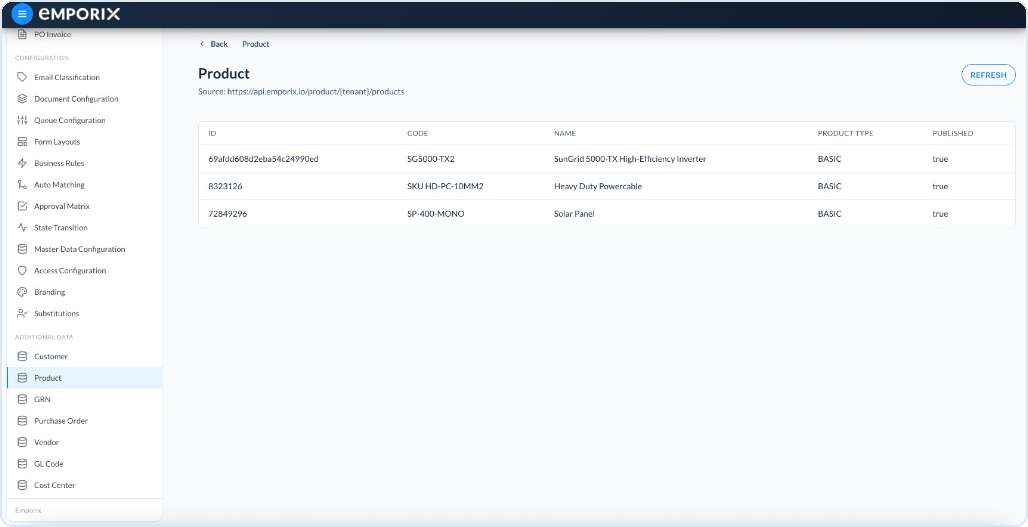Click the Branding palette icon

(22, 292)
